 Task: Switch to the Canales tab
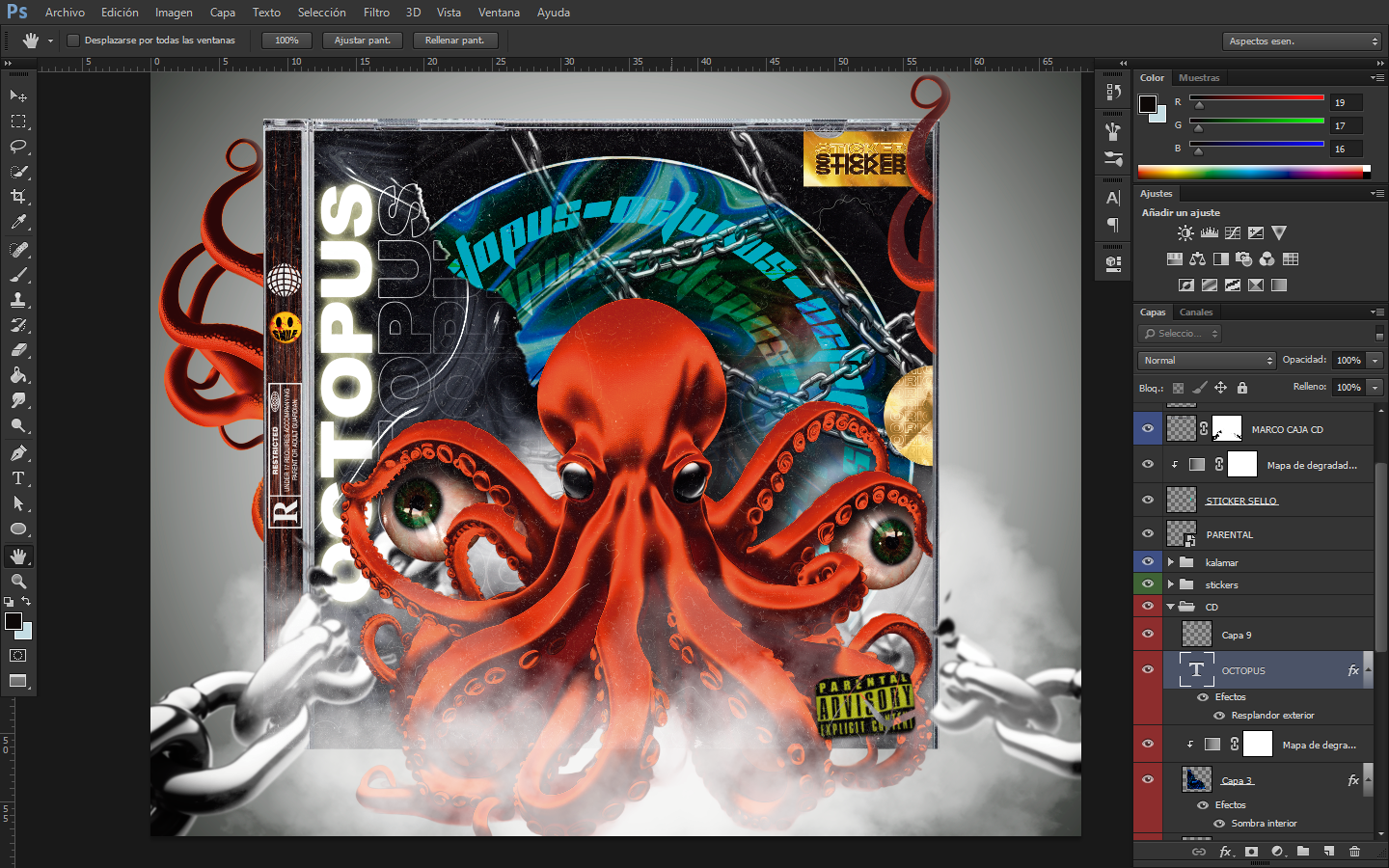coord(1196,312)
